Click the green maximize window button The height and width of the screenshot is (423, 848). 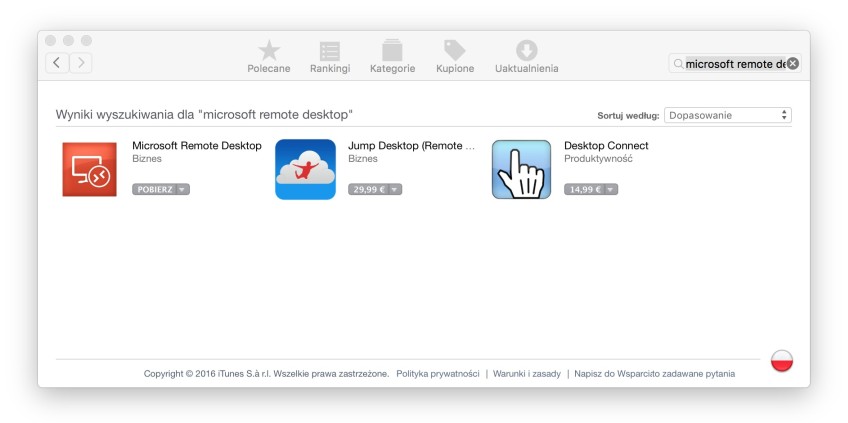(87, 41)
